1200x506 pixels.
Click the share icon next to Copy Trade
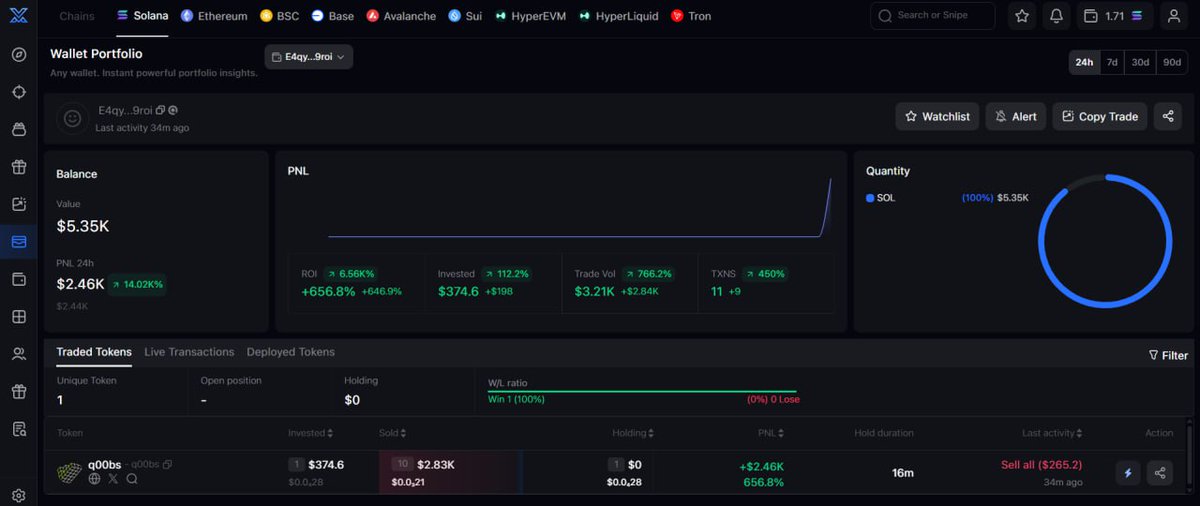pyautogui.click(x=1168, y=116)
